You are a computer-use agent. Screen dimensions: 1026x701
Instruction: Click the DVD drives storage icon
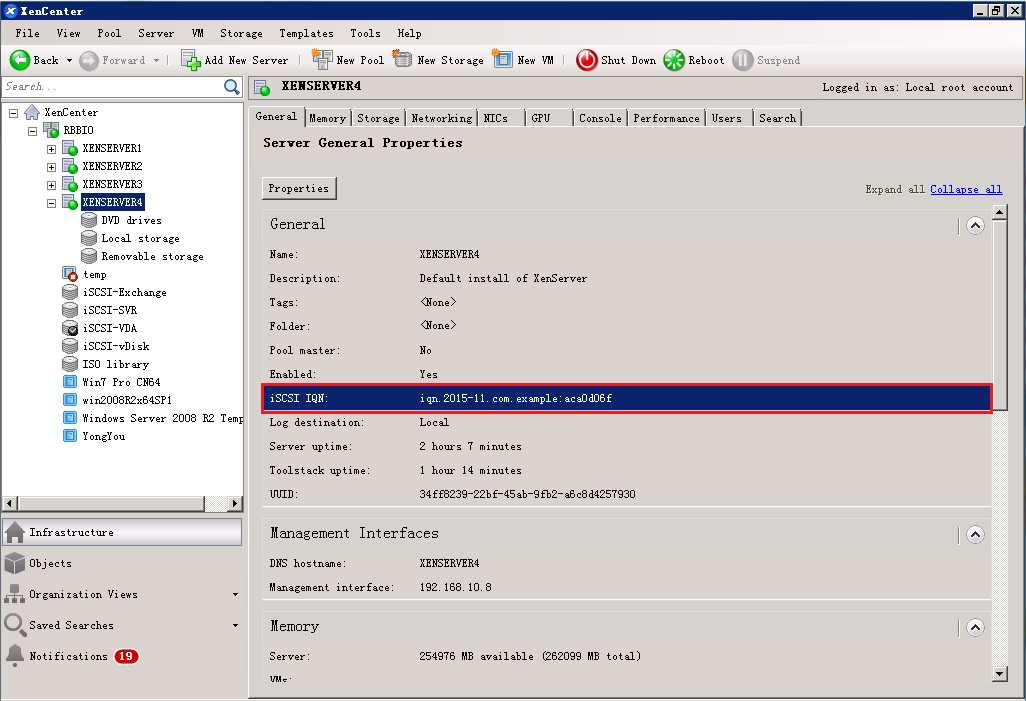pos(89,220)
